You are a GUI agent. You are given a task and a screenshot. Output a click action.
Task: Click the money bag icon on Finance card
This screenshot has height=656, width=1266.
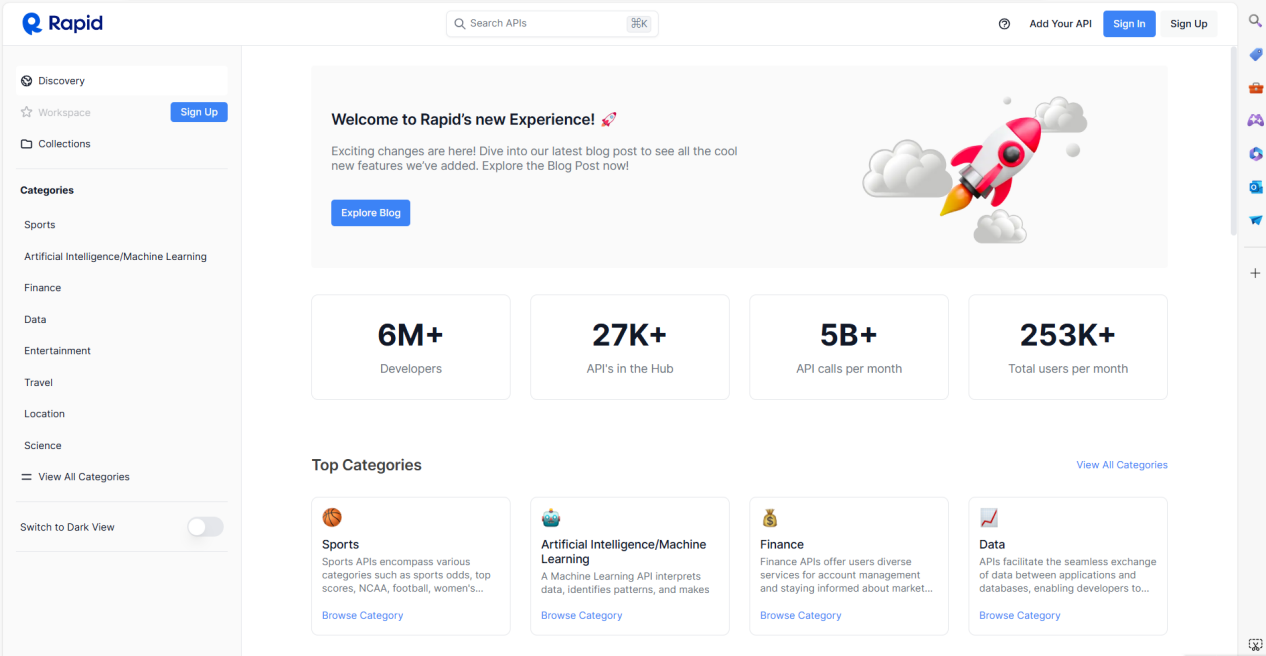[x=770, y=517]
